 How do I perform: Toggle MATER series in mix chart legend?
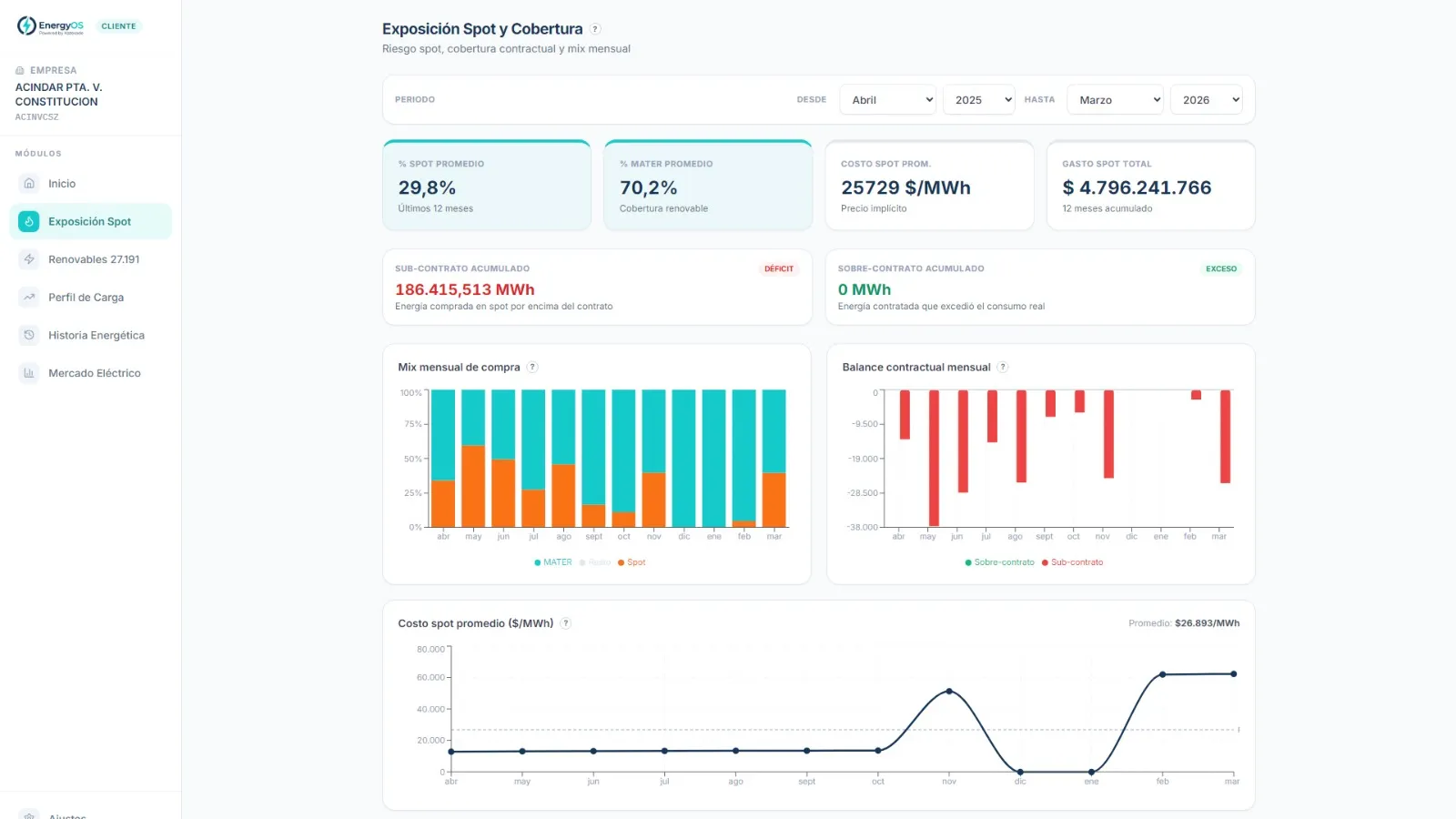pyautogui.click(x=553, y=562)
